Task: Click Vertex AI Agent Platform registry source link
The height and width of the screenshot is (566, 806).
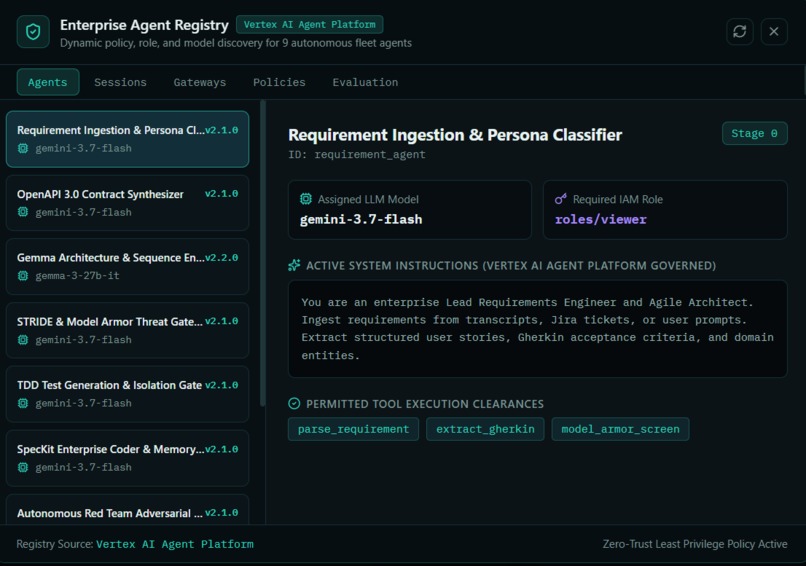Action: 175,544
